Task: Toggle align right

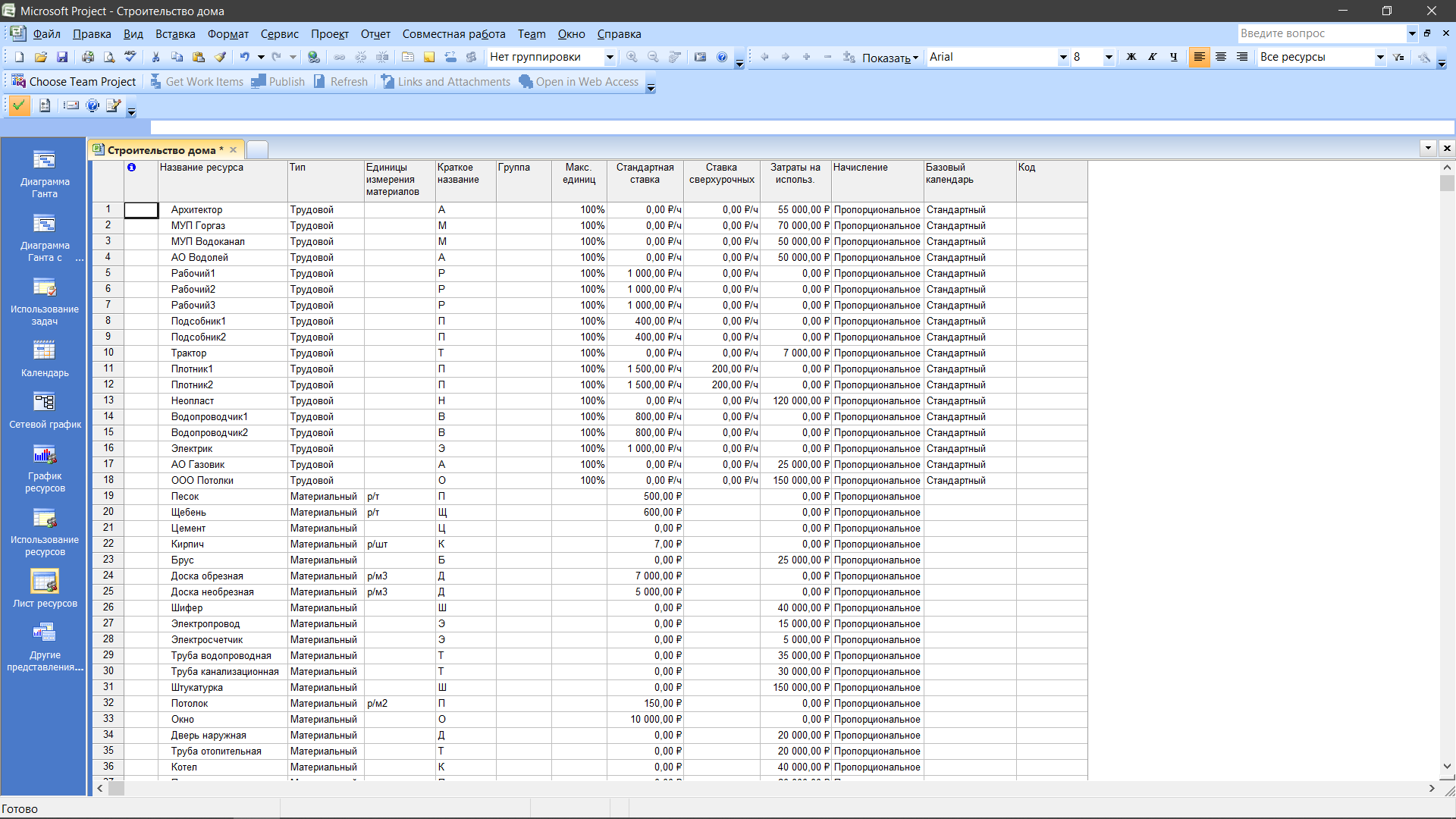Action: click(x=1242, y=57)
